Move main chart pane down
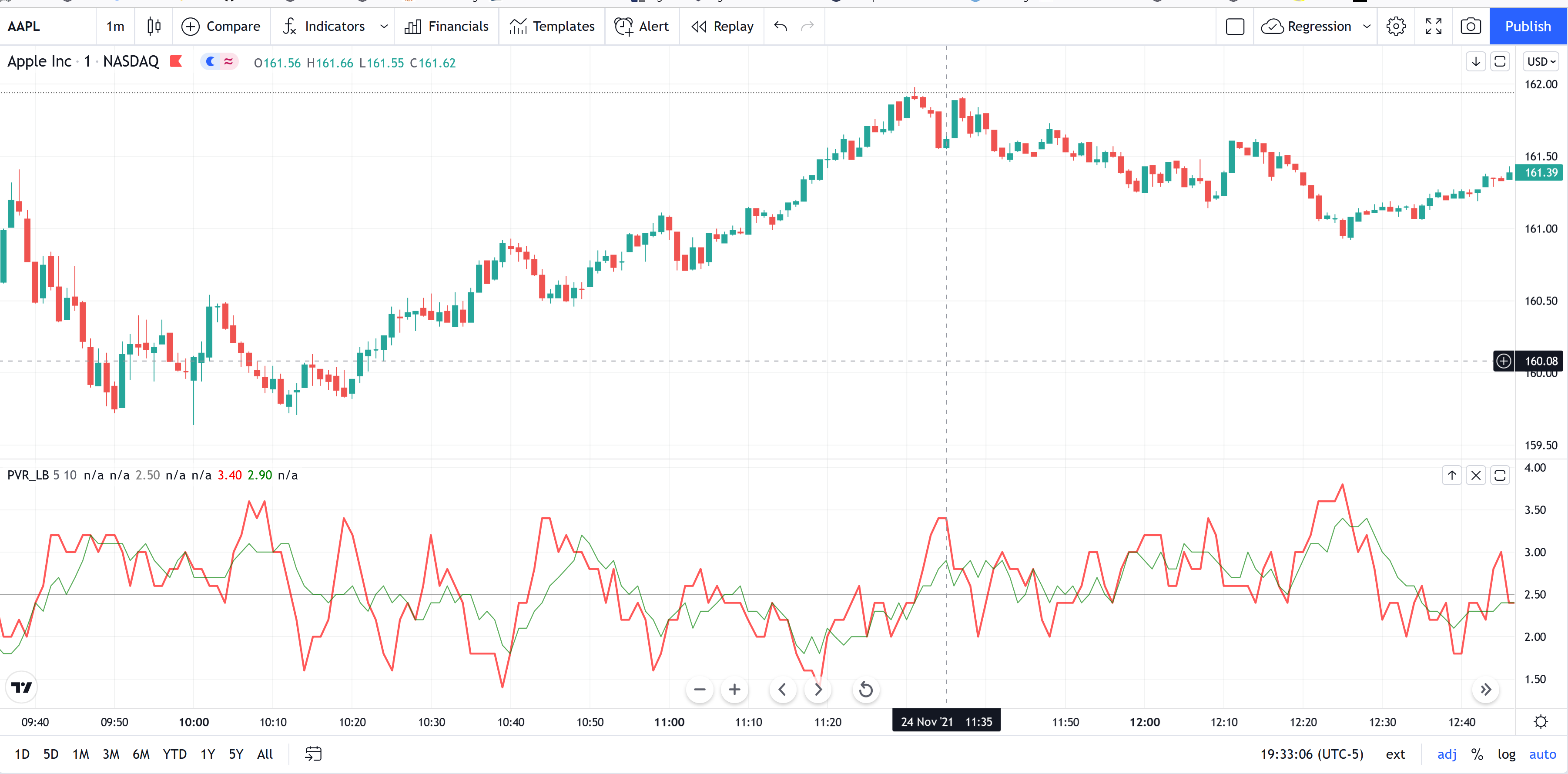This screenshot has width=1568, height=774. tap(1475, 61)
